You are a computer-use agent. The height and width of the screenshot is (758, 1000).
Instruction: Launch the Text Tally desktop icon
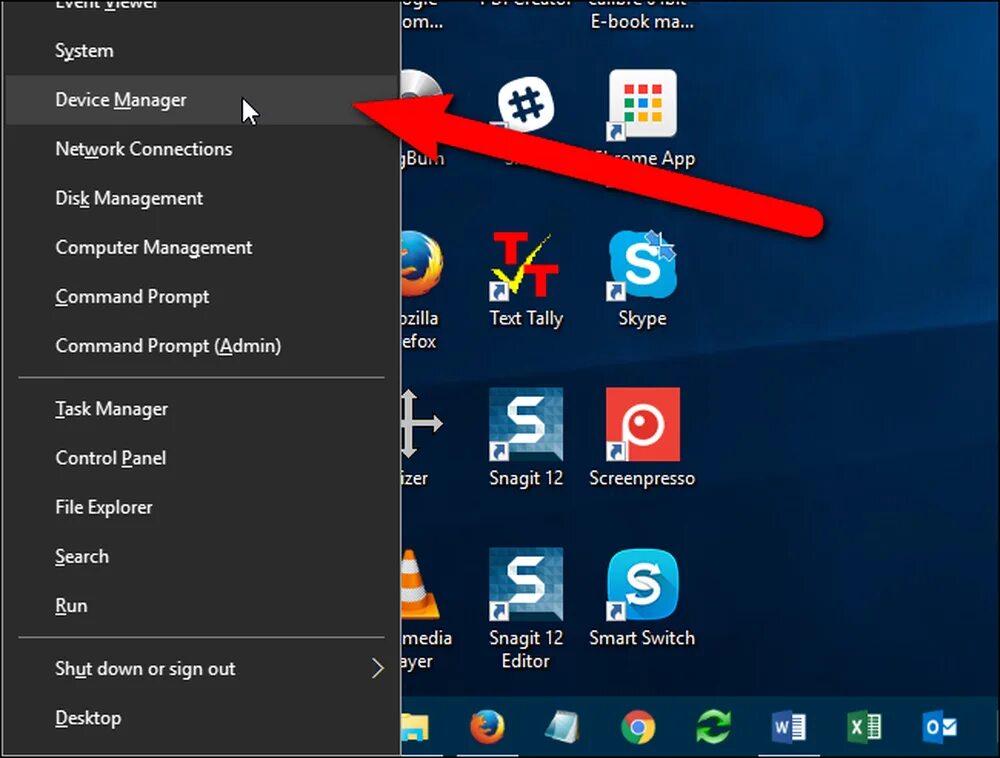526,279
